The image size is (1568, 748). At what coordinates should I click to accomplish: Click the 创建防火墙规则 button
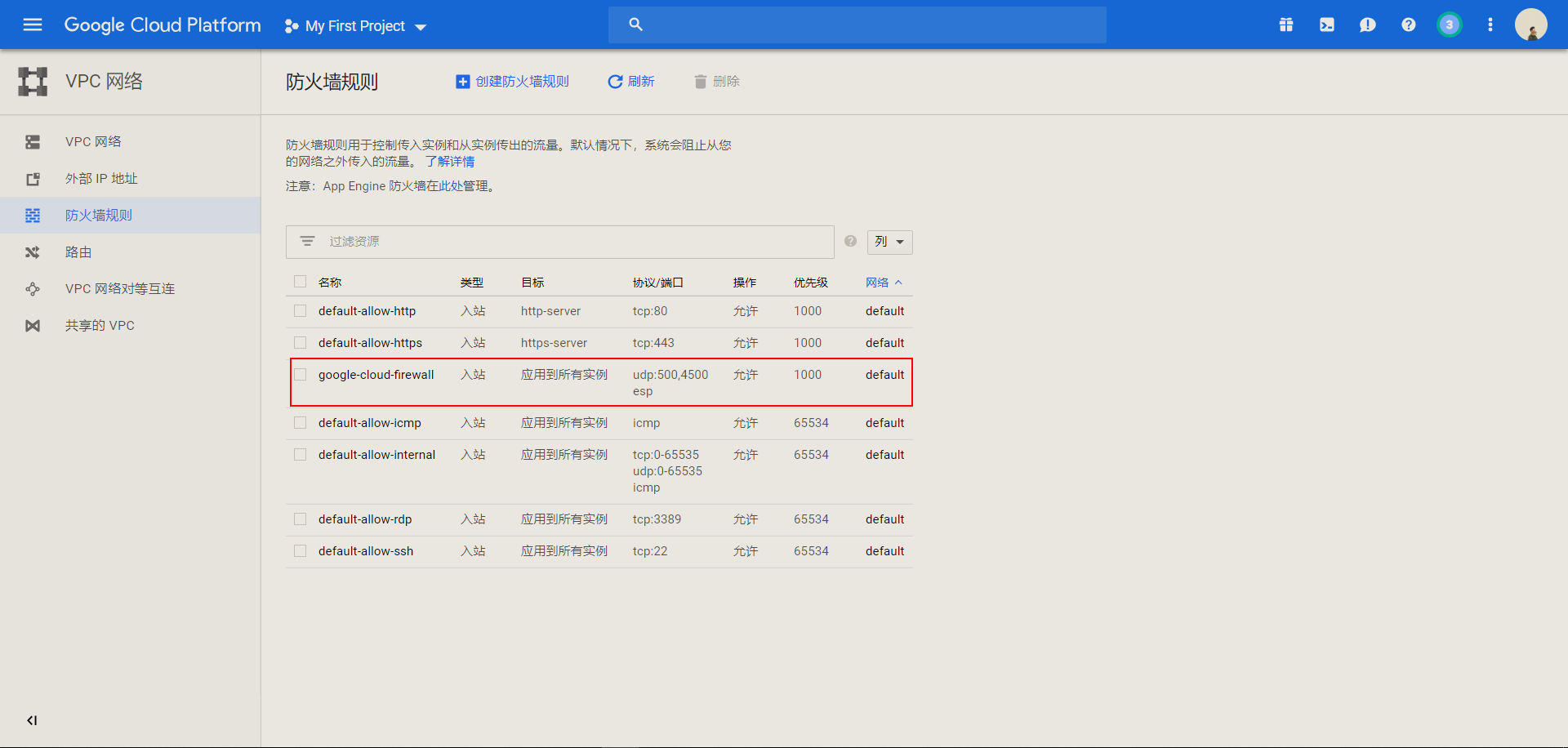[x=512, y=82]
